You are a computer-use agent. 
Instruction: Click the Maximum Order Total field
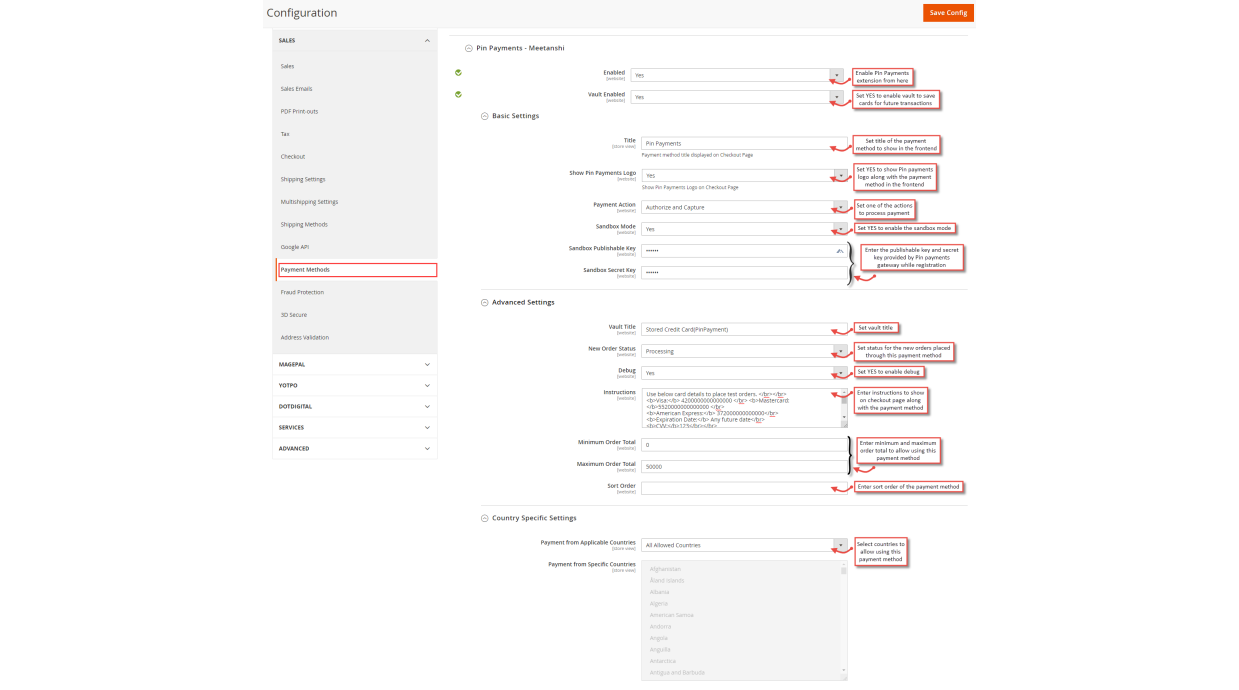coord(744,466)
